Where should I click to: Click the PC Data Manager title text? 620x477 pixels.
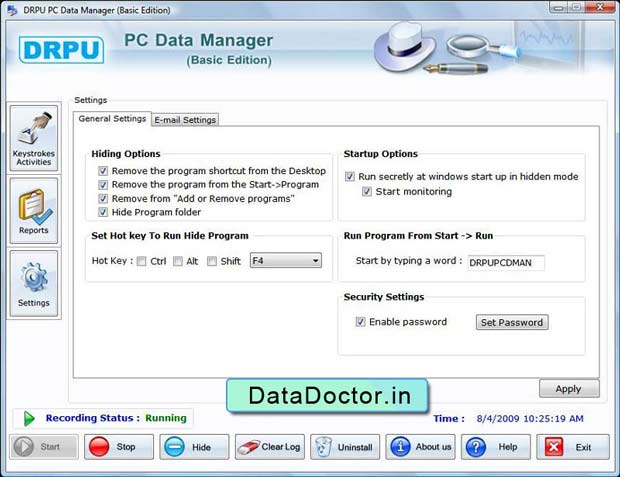pos(198,40)
